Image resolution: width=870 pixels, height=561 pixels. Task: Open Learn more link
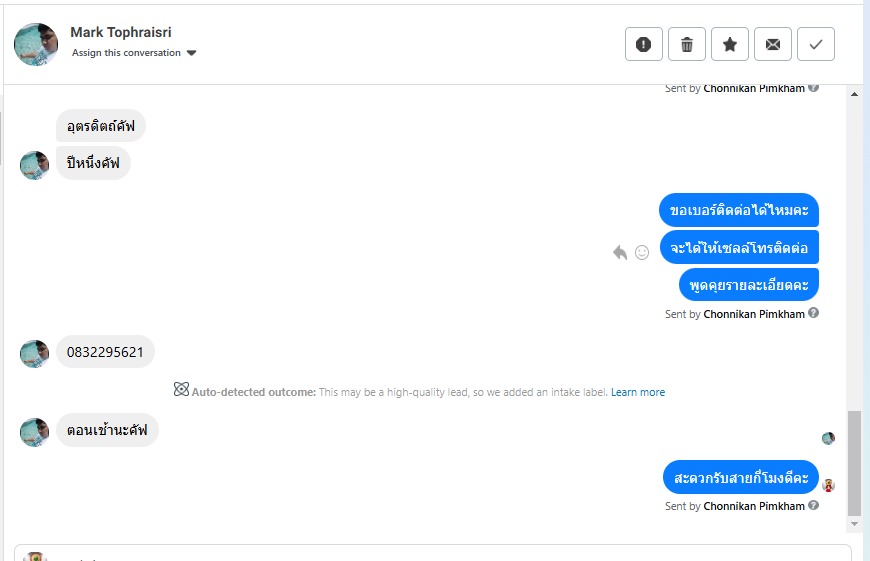[638, 392]
